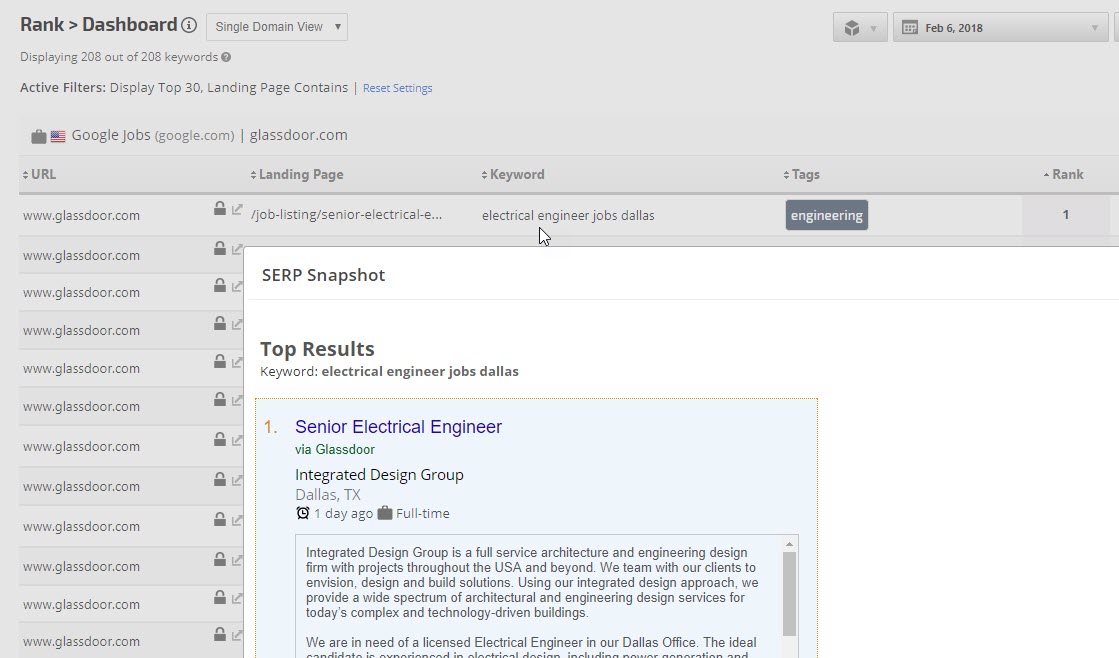Click the engineering tag button
Viewport: 1119px width, 658px height.
click(x=826, y=215)
